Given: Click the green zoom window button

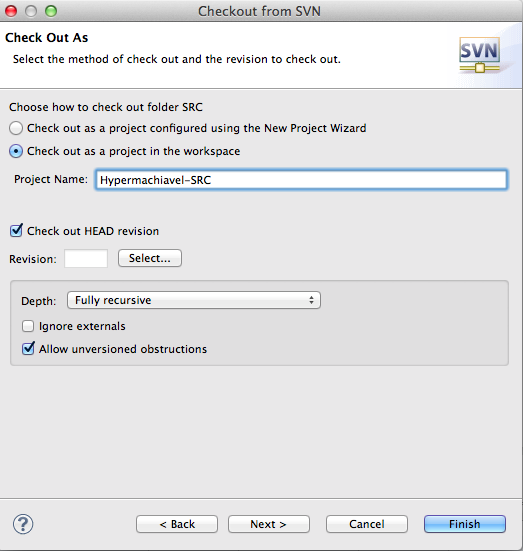Looking at the screenshot, I should 51,11.
